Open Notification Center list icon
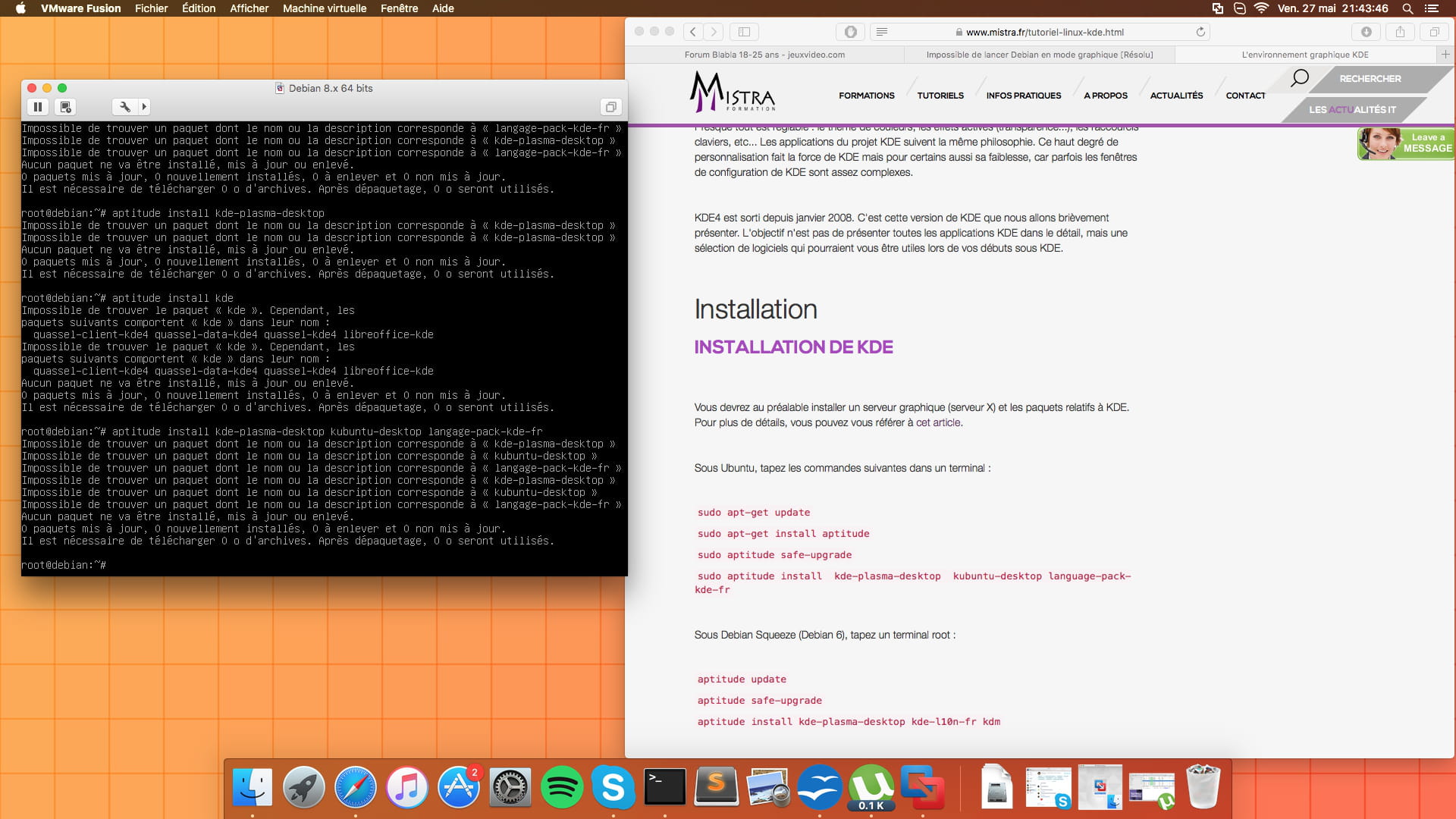The width and height of the screenshot is (1456, 819). click(x=1432, y=8)
